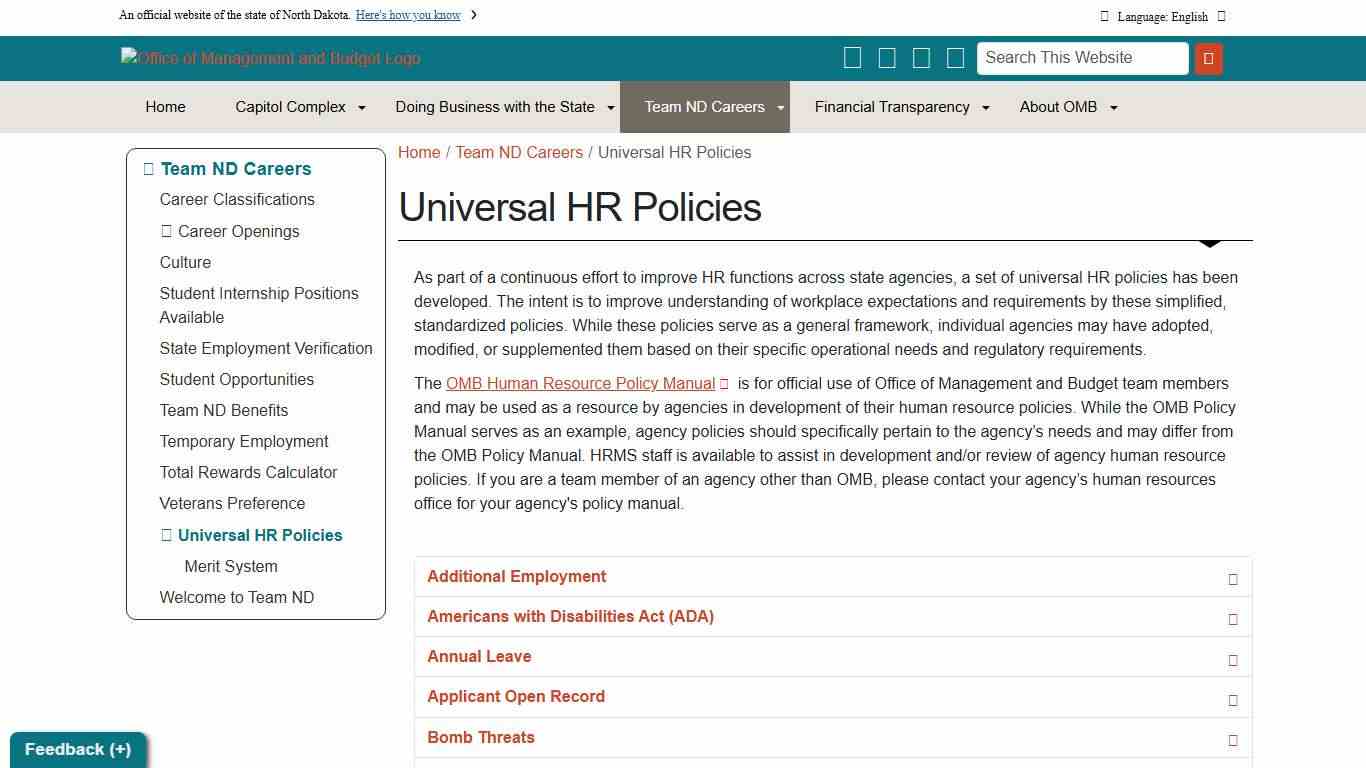Expand the Additional Employment accordion
The height and width of the screenshot is (768, 1366).
516,576
